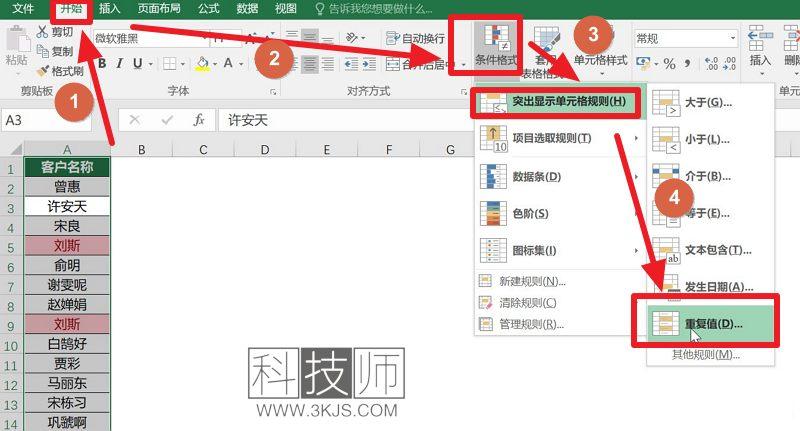Open the Icon Sets (图标集) submenu
800x431 pixels.
click(559, 250)
